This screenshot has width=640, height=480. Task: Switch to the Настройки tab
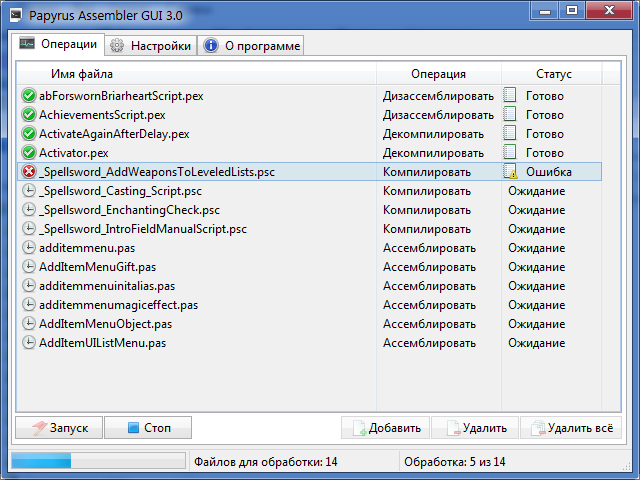151,45
